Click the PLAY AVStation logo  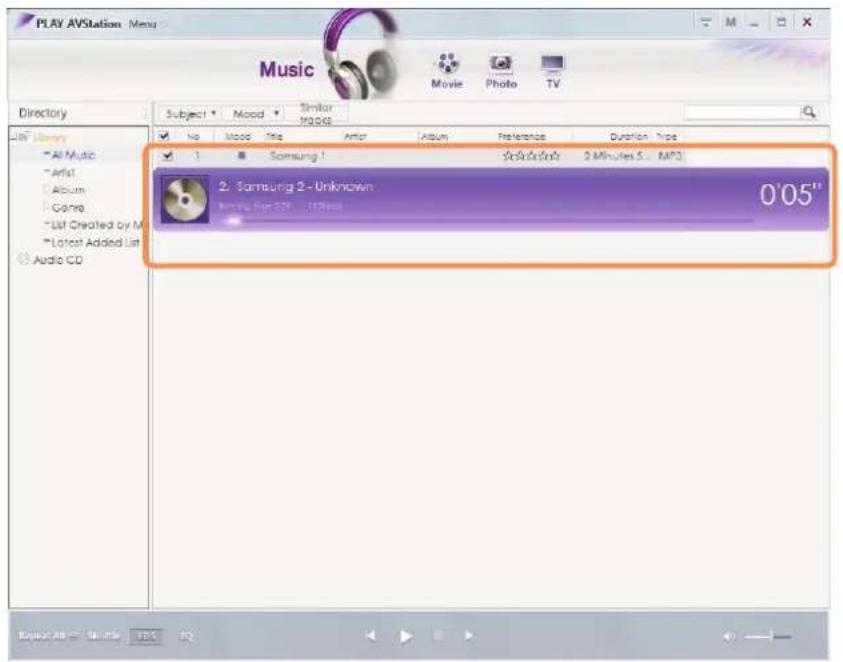pos(68,23)
